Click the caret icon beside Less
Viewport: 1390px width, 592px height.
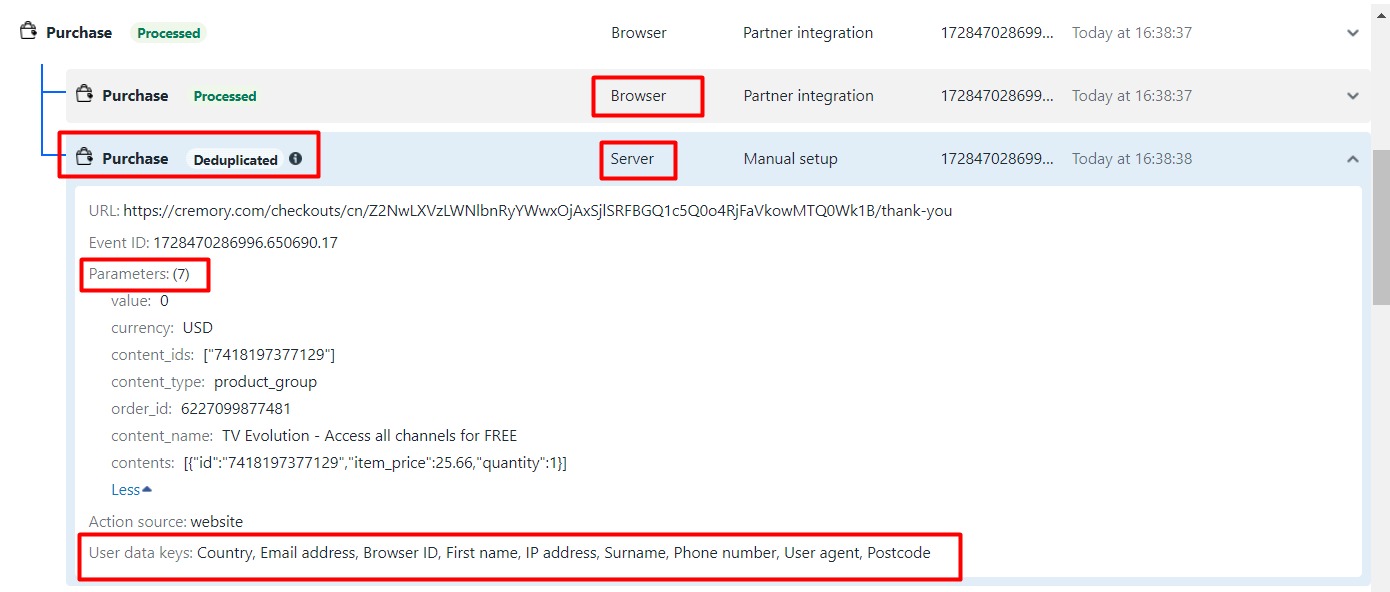pyautogui.click(x=148, y=490)
